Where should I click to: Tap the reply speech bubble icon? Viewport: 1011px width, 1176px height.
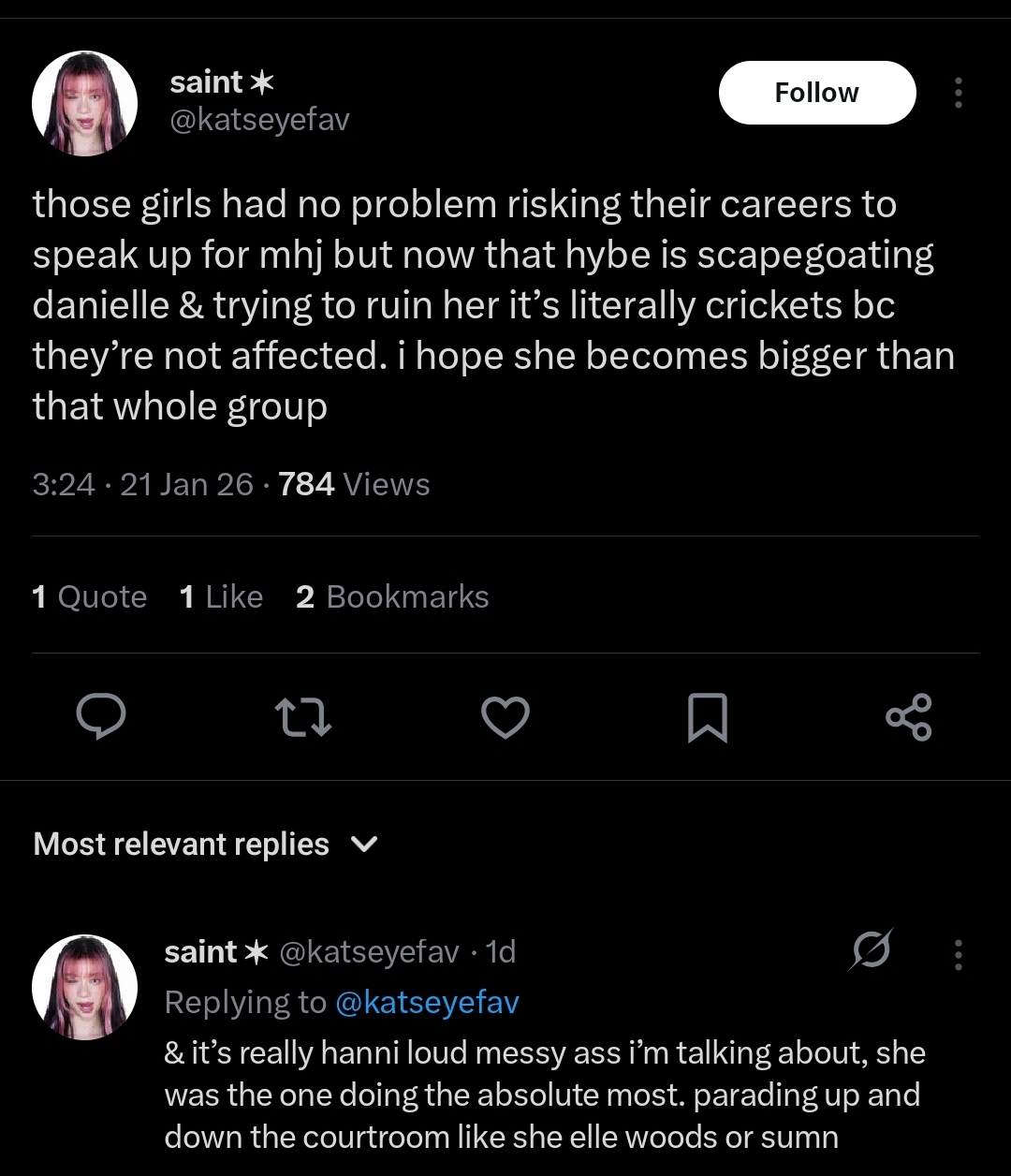tap(101, 717)
